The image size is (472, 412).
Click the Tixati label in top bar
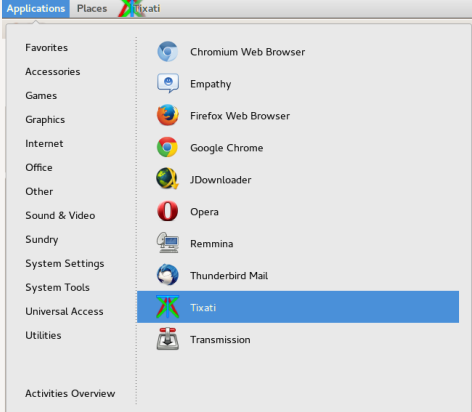[147, 9]
